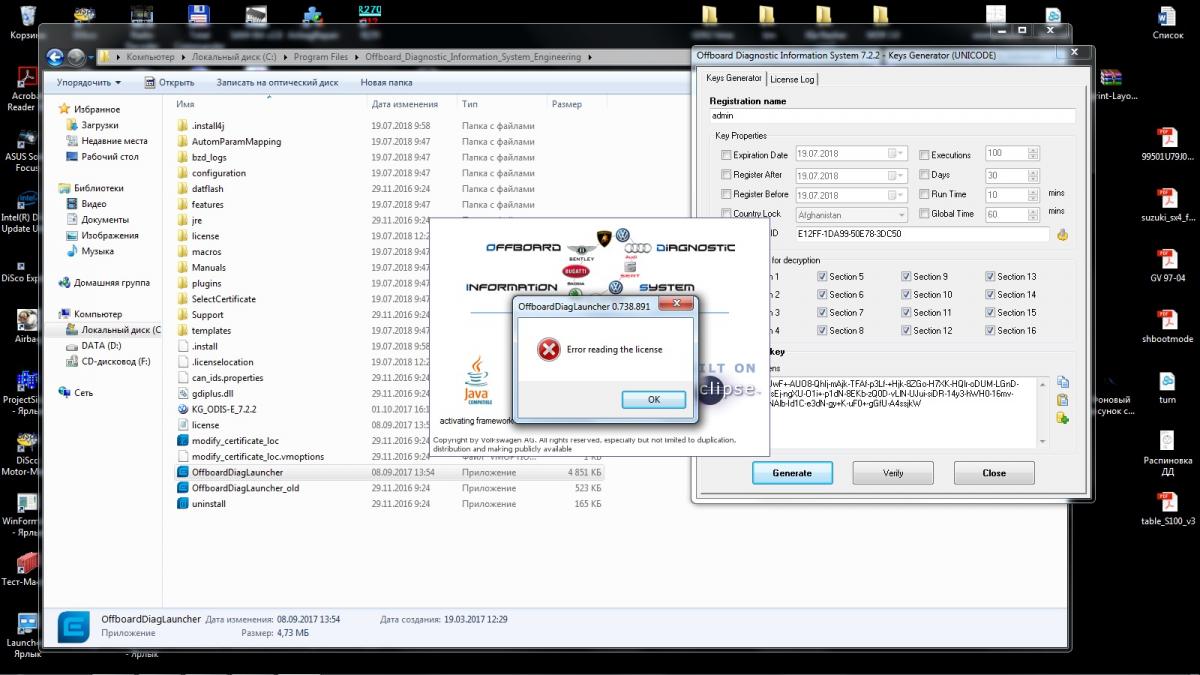Image resolution: width=1200 pixels, height=675 pixels.
Task: Click Verify button in Keys Generator
Action: coord(893,473)
